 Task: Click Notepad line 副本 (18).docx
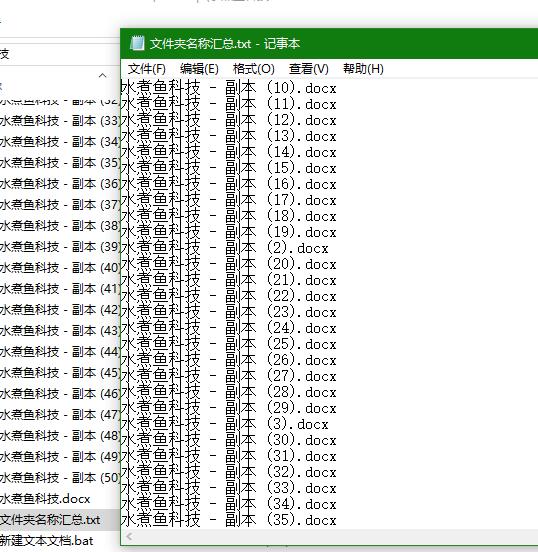pos(229,215)
